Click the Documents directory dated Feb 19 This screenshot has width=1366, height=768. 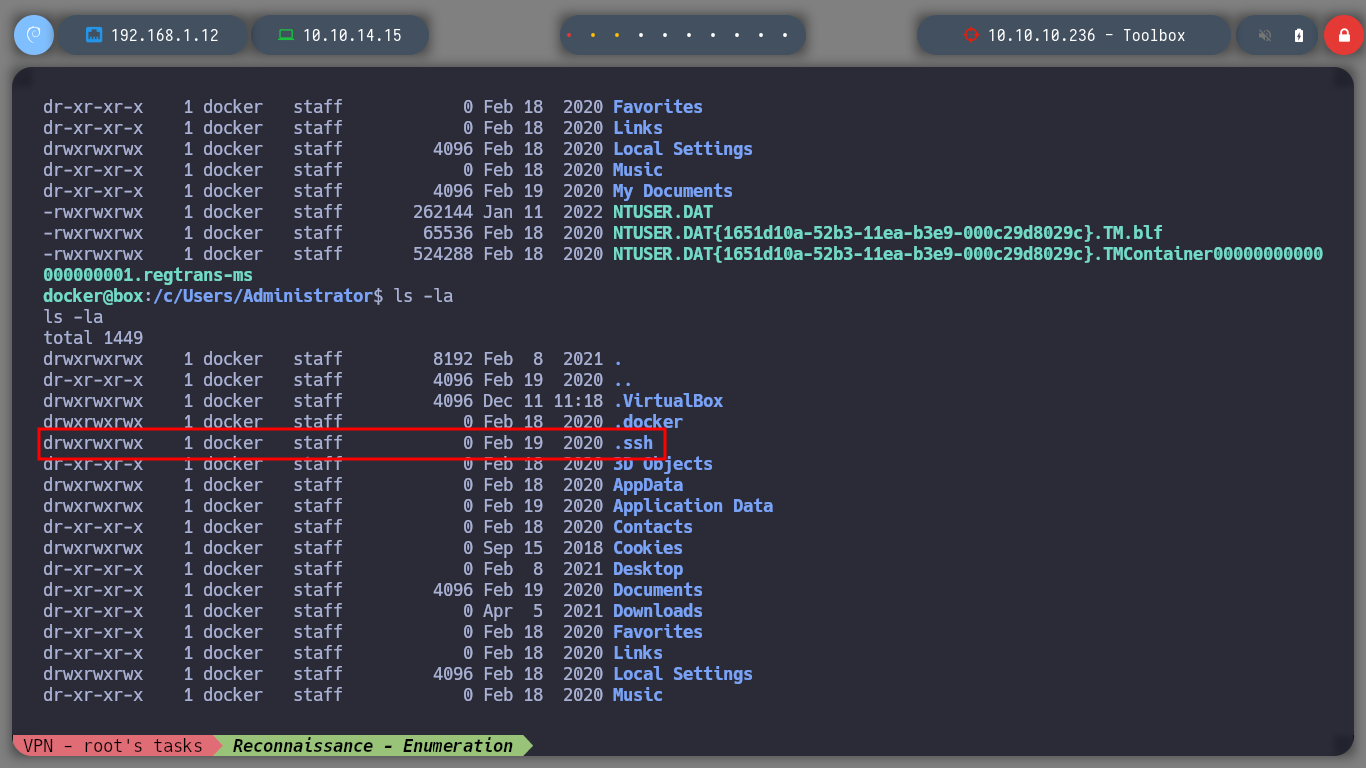658,590
